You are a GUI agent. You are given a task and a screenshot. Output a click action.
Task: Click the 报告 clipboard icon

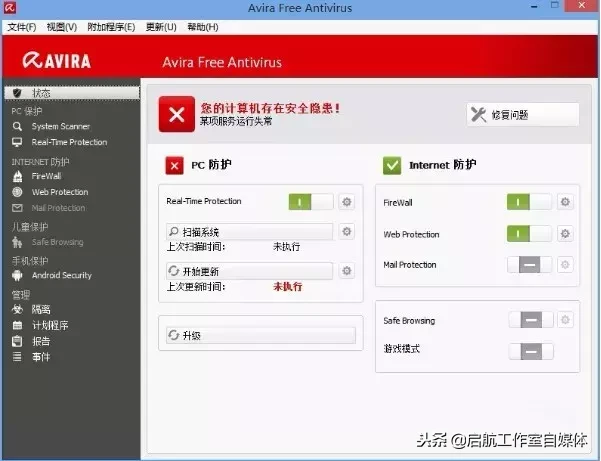pyautogui.click(x=17, y=341)
